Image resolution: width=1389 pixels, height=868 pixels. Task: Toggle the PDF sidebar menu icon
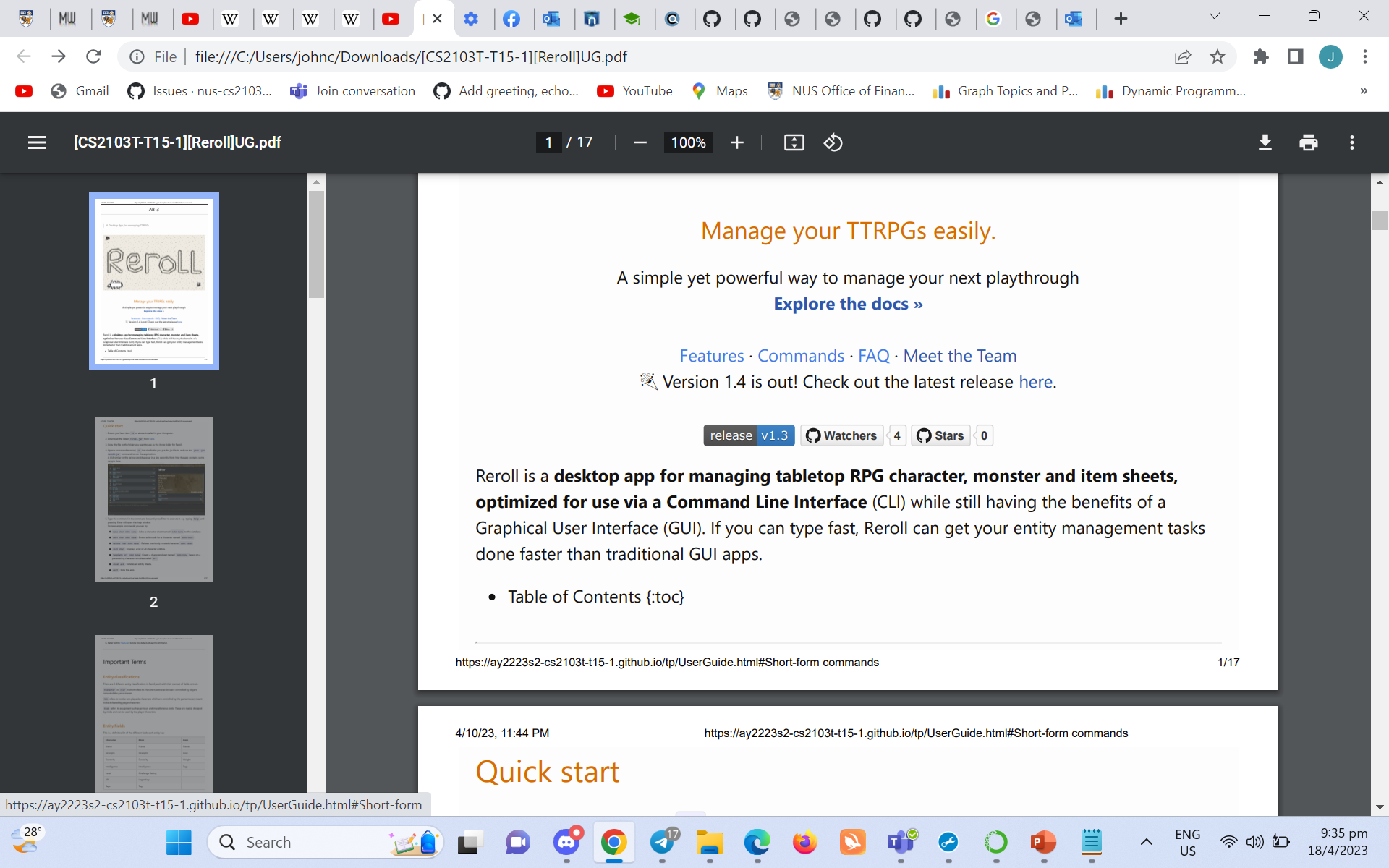37,142
